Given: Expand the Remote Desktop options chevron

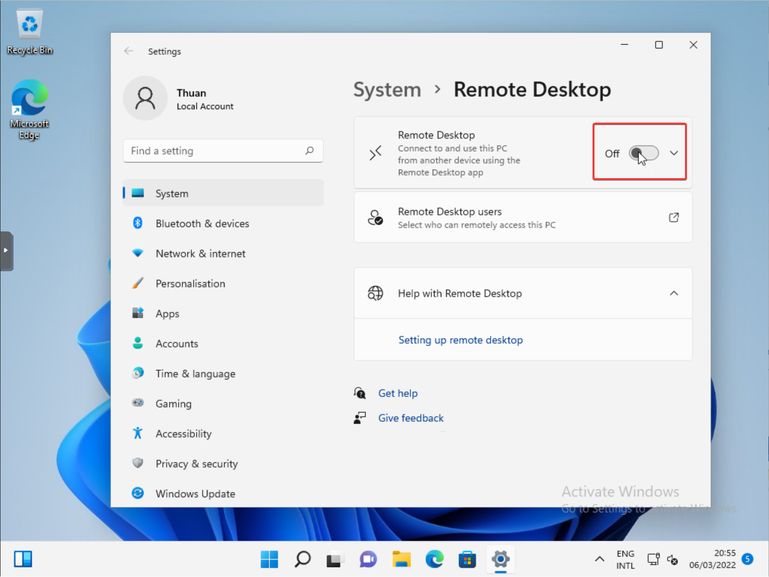Looking at the screenshot, I should [674, 153].
